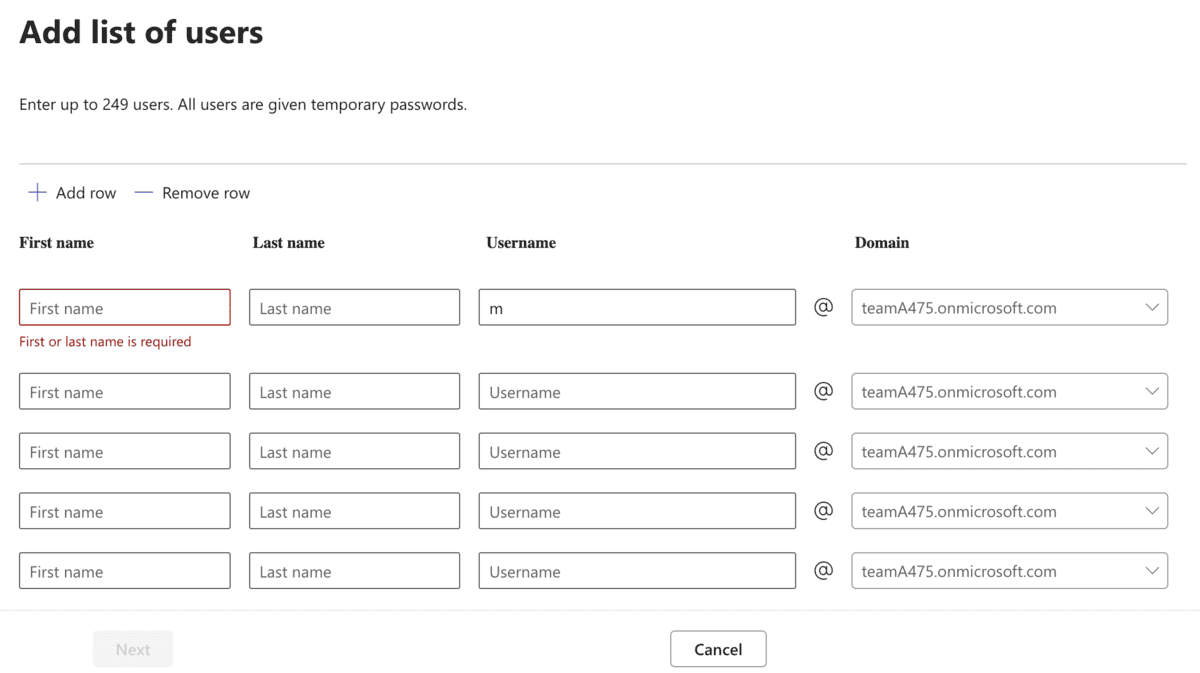Click the third row Last name field

tap(354, 451)
